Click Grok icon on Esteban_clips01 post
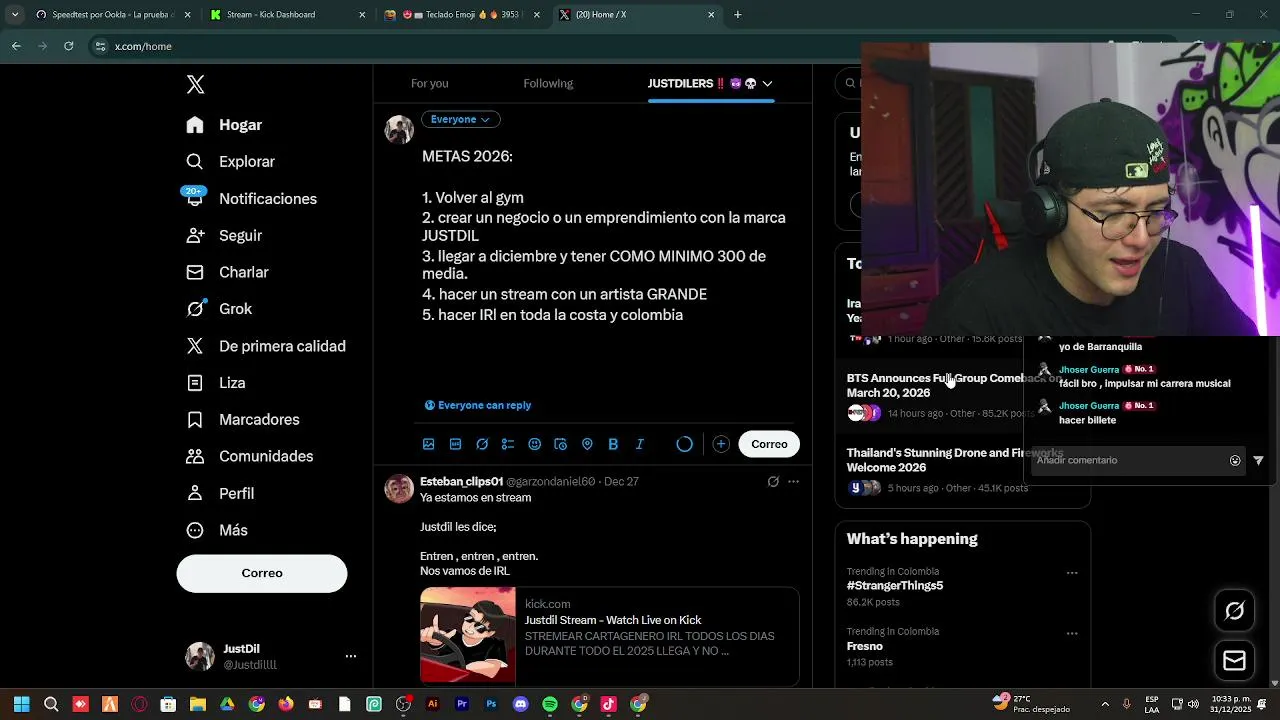Viewport: 1280px width, 720px height. (773, 482)
